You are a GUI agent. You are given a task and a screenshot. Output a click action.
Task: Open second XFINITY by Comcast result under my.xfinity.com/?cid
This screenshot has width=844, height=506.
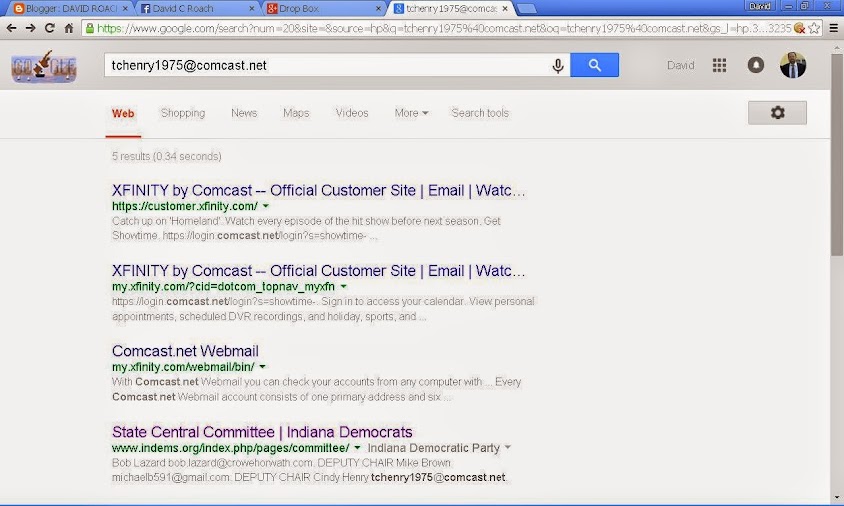coord(318,271)
